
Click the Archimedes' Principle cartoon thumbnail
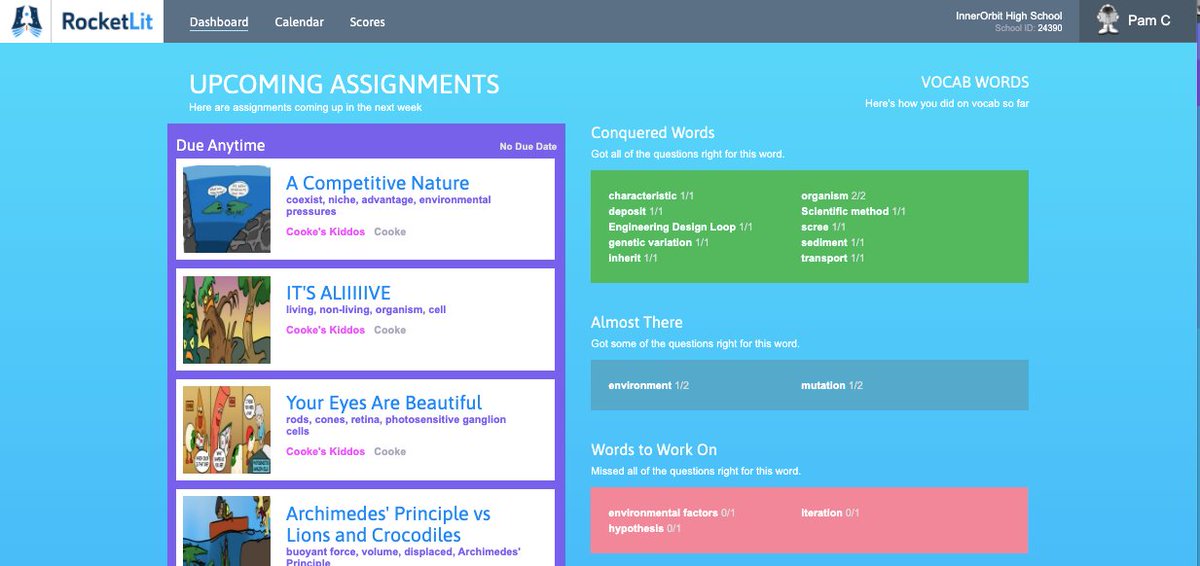coord(227,531)
